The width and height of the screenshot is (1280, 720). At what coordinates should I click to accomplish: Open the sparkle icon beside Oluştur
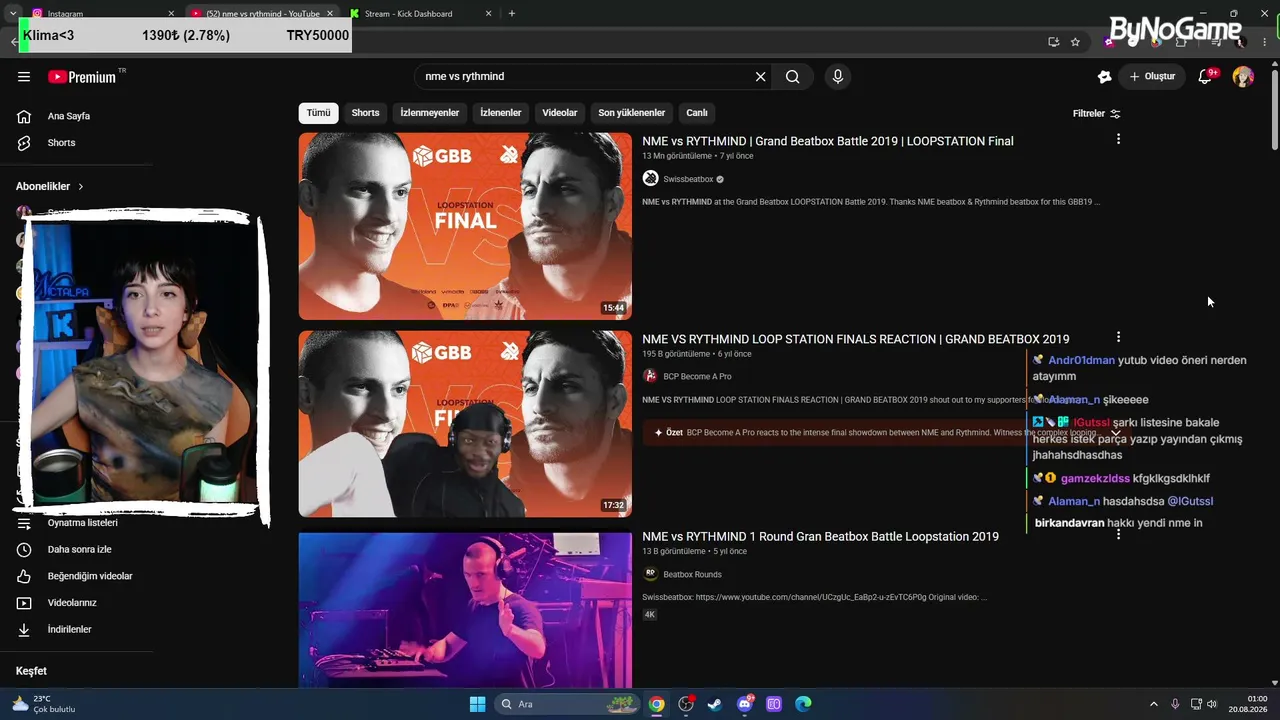tap(1104, 77)
